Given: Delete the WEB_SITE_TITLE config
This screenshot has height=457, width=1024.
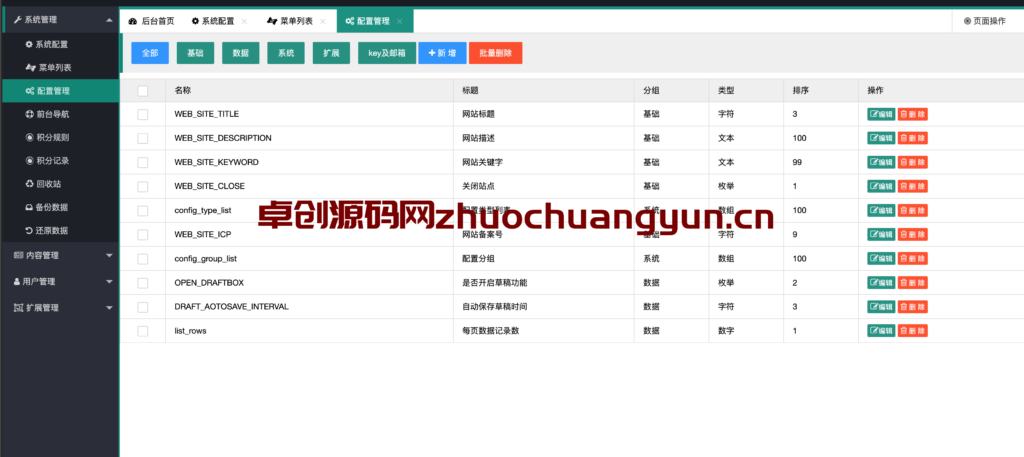Looking at the screenshot, I should click(912, 114).
